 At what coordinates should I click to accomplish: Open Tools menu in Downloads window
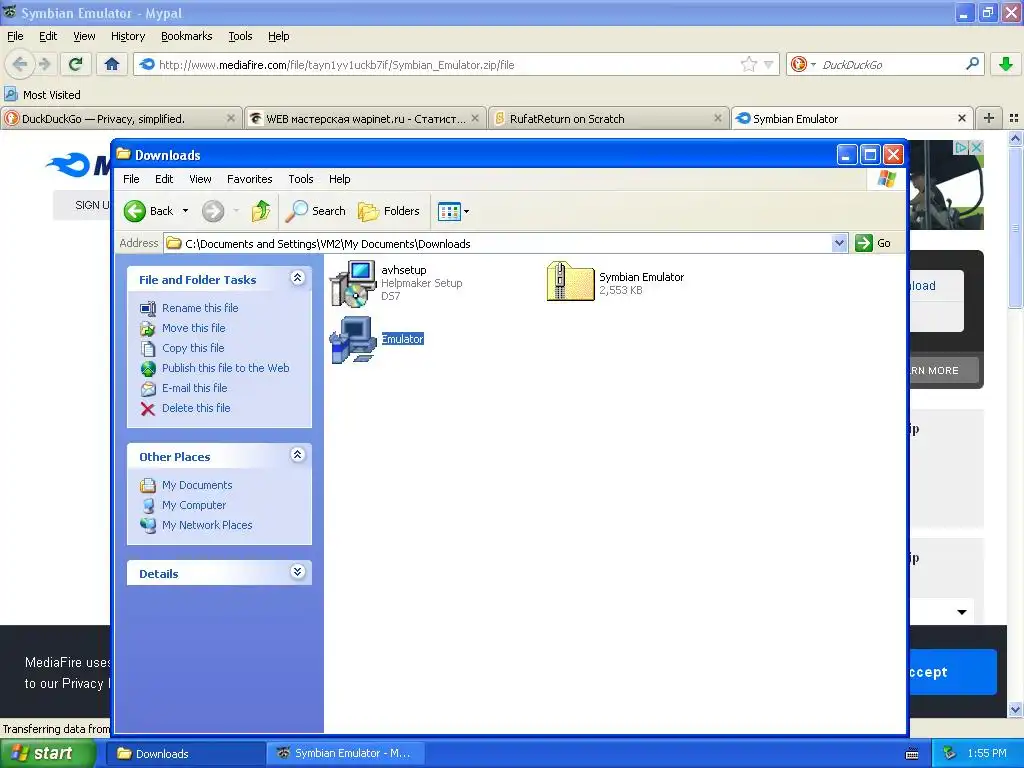click(x=301, y=179)
